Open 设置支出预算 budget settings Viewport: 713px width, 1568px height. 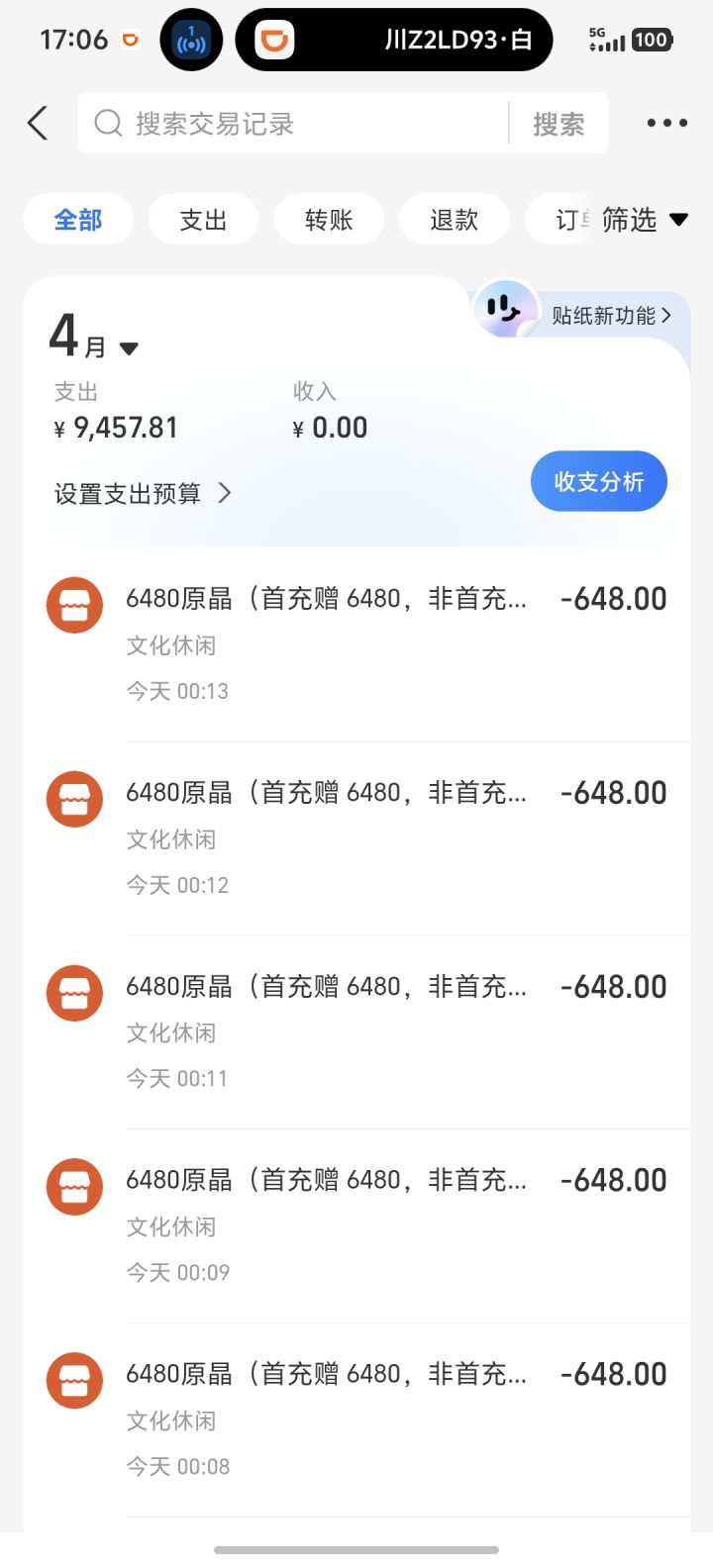coord(142,493)
